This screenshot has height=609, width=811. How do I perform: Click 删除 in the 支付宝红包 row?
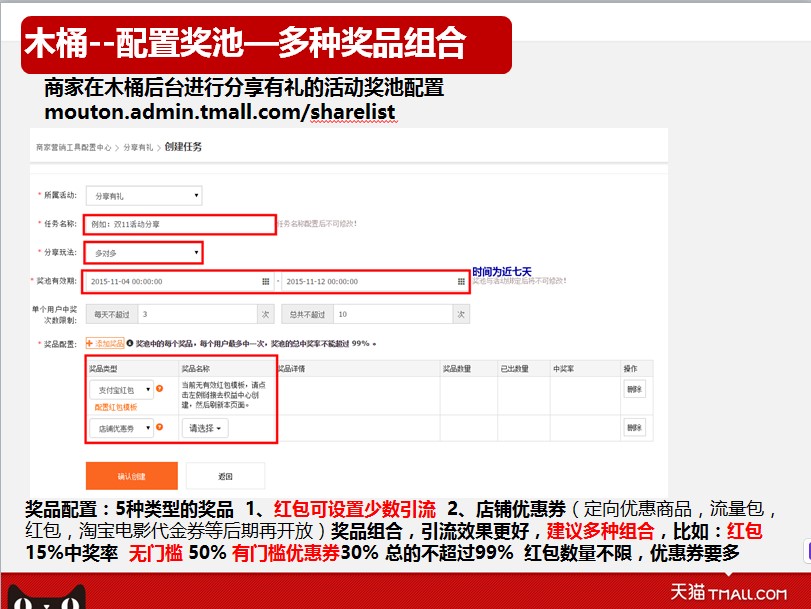tap(634, 389)
